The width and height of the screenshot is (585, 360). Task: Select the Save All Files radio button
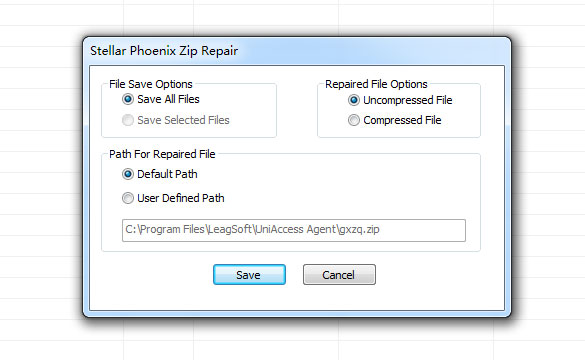(x=128, y=99)
